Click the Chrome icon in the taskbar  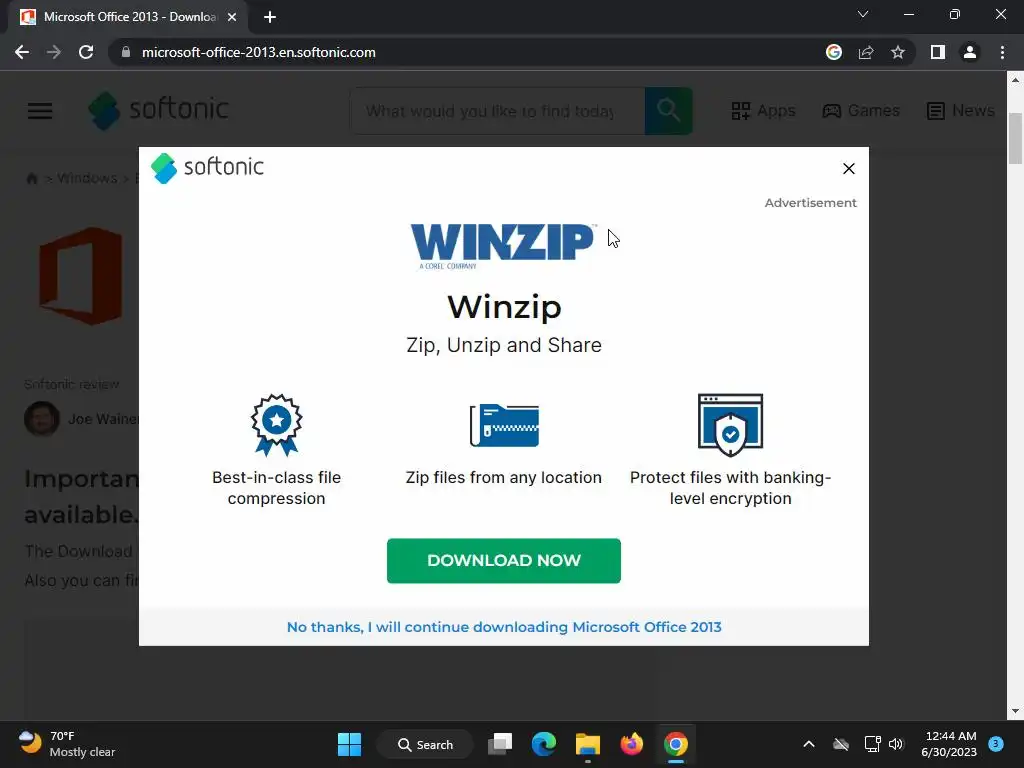676,744
